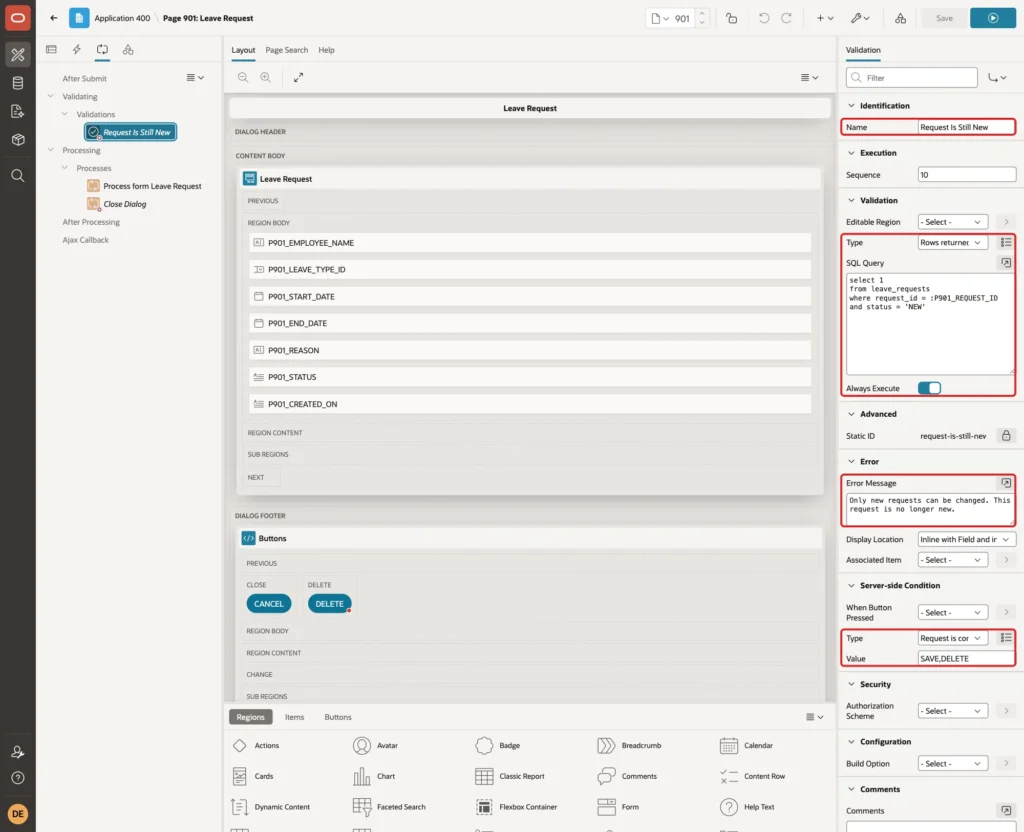
Task: Collapse the Validating tree node
Action: point(50,96)
